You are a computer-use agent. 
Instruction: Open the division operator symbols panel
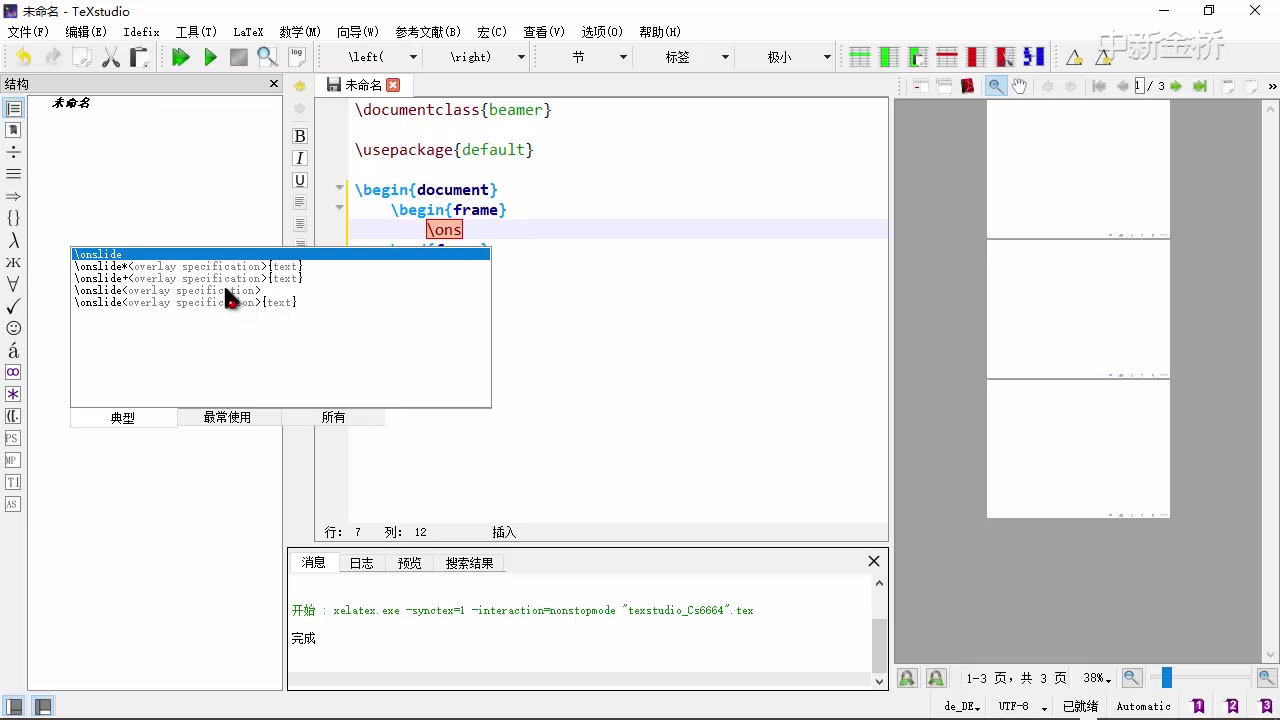(13, 152)
